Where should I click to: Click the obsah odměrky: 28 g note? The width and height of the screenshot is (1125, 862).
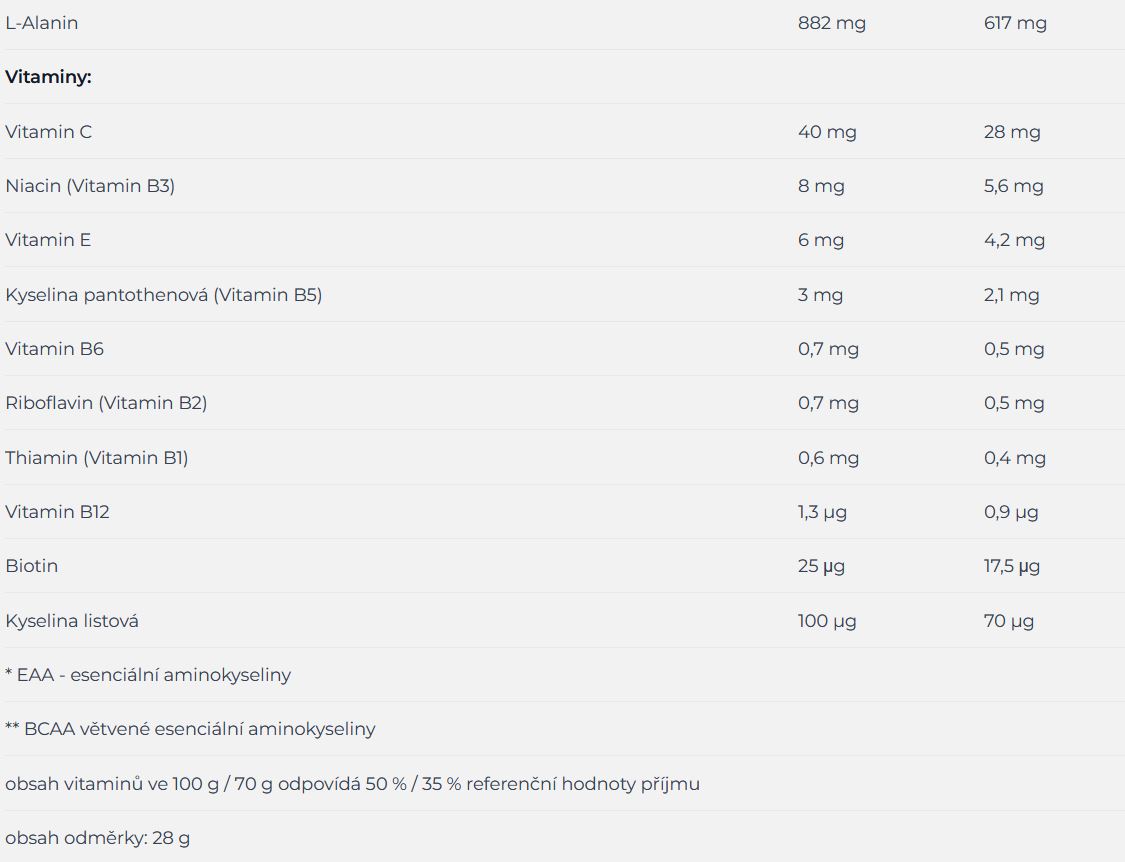point(98,838)
